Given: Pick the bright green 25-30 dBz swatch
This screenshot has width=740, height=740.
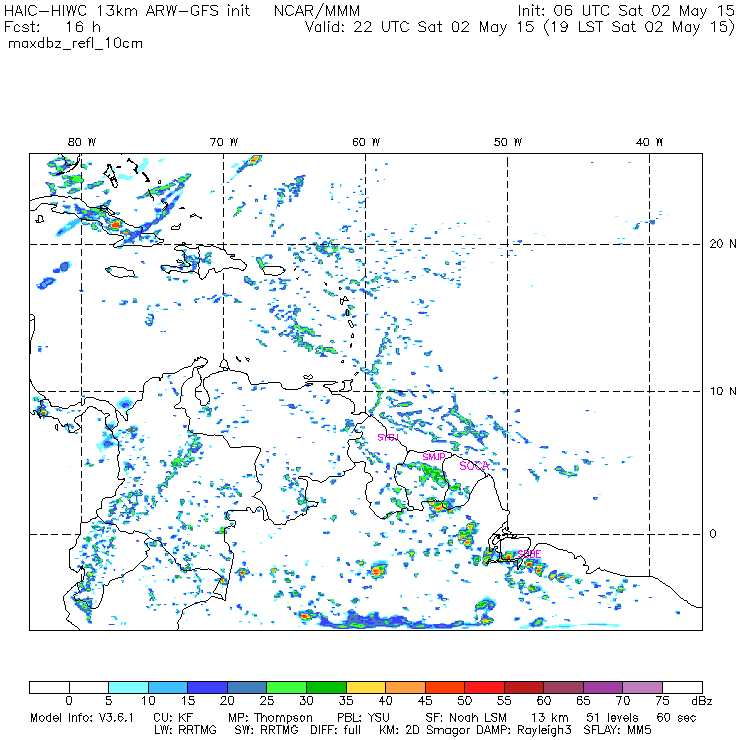Looking at the screenshot, I should [287, 687].
